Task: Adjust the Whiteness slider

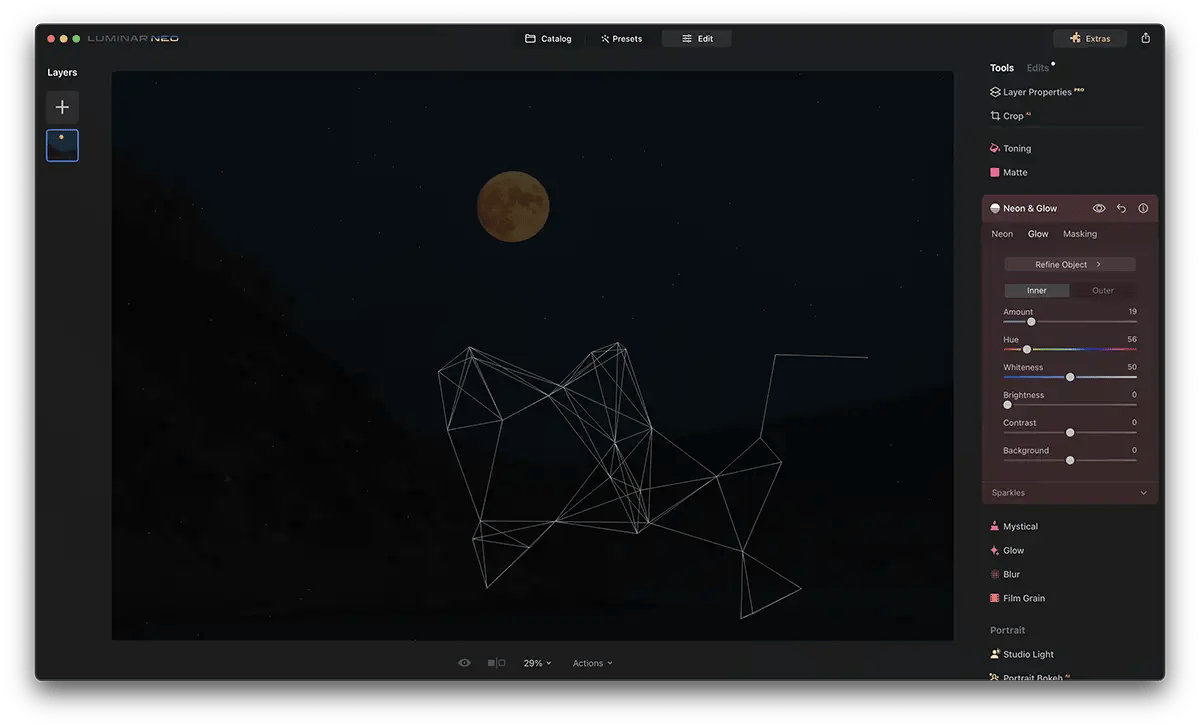Action: click(x=1070, y=377)
